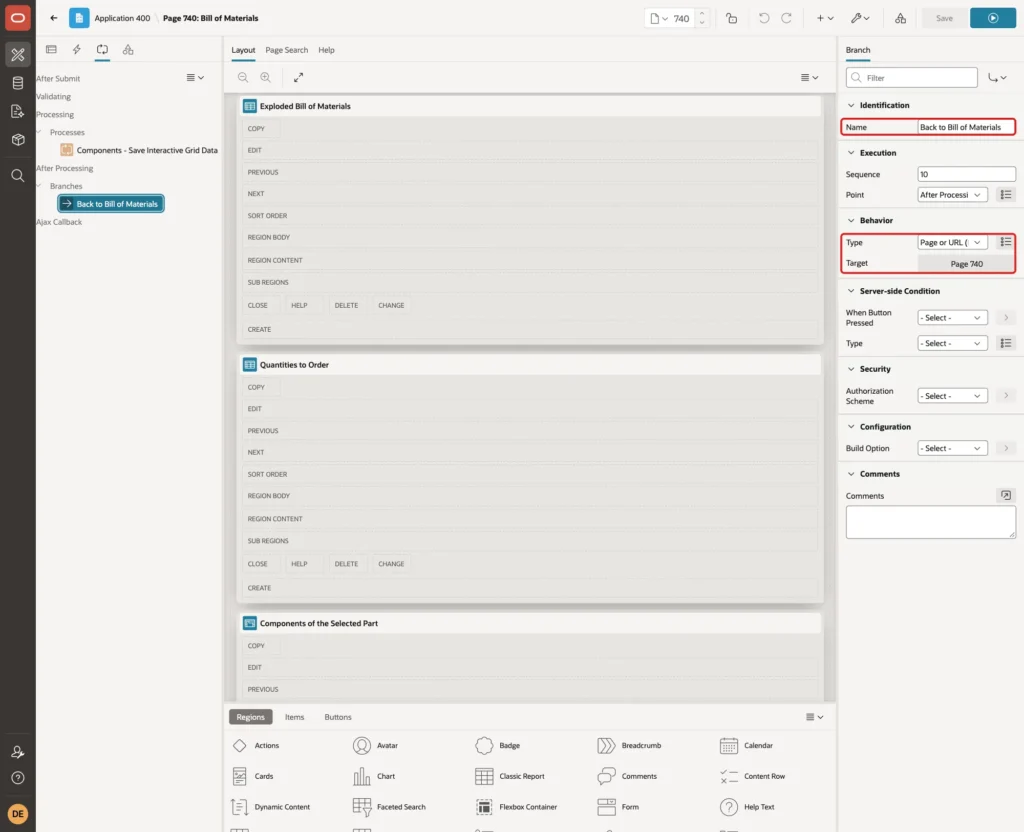Switch to the Page Search tab
The height and width of the screenshot is (832, 1024).
(x=286, y=50)
